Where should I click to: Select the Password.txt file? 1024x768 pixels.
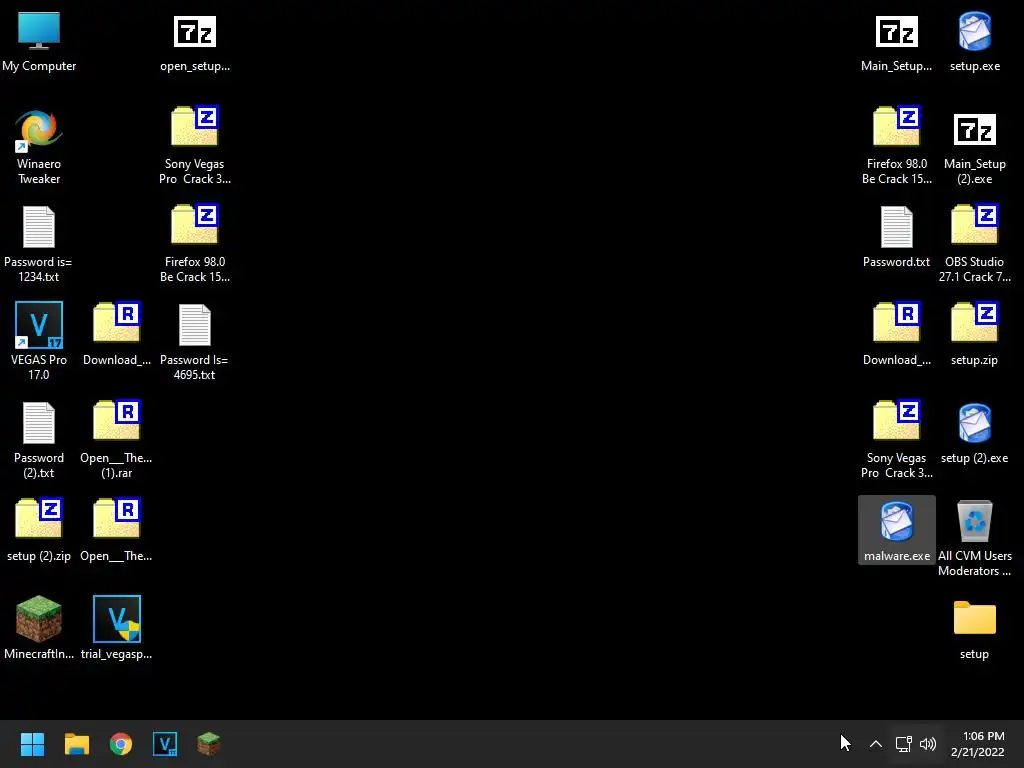897,238
